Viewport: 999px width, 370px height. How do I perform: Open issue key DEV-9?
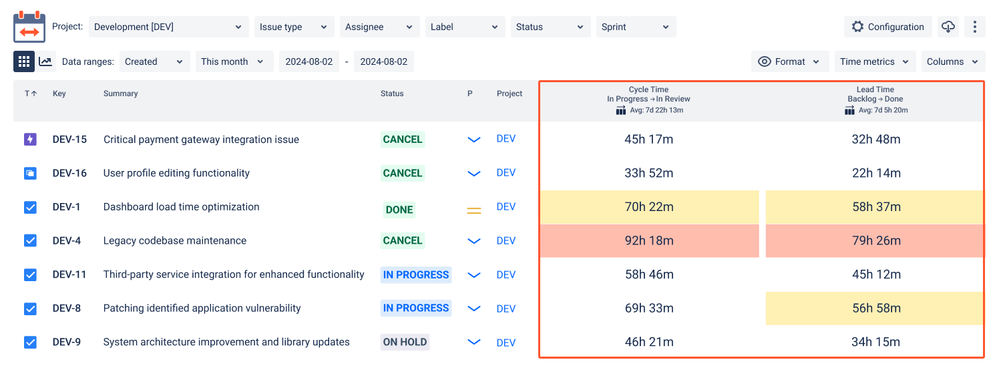pos(66,342)
